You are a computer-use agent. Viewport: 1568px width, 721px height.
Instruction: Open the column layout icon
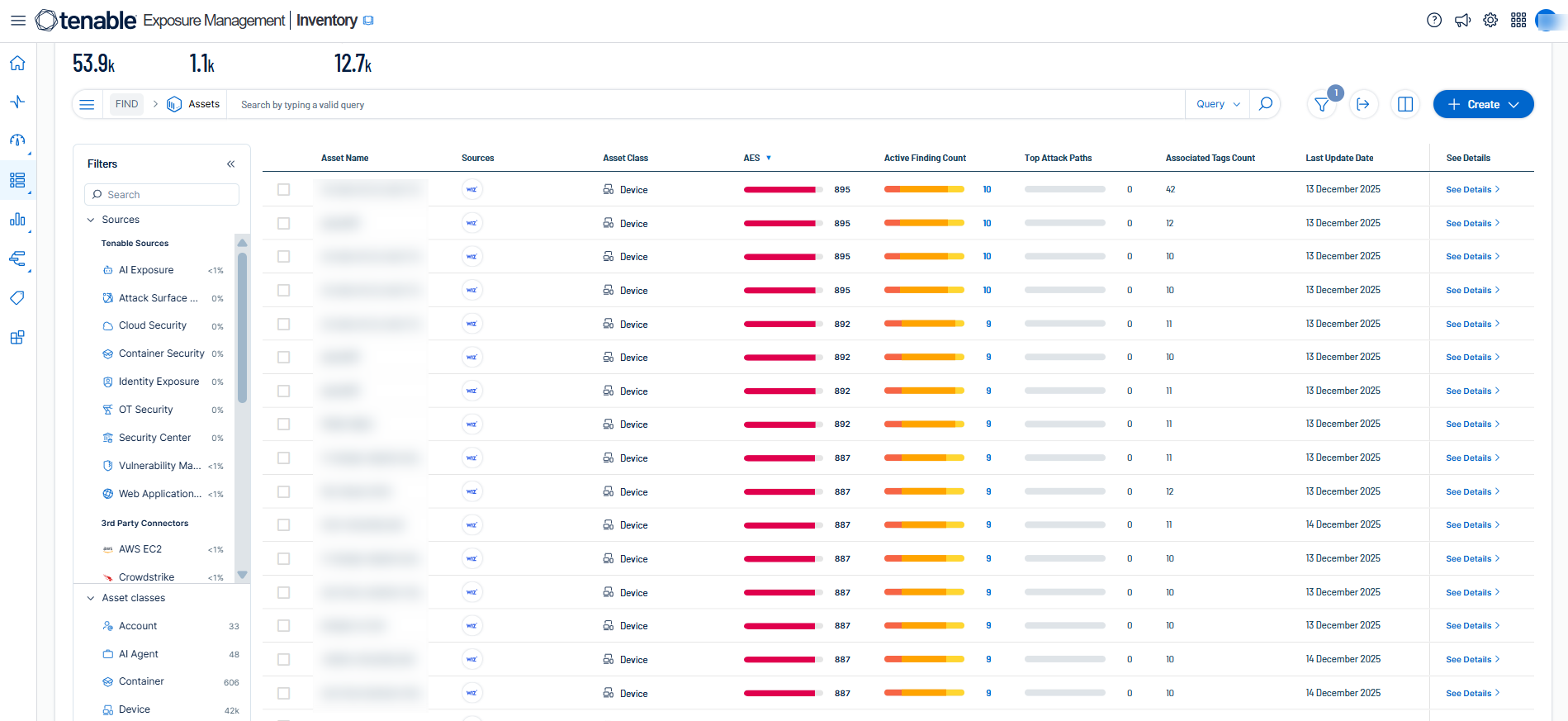coord(1405,104)
